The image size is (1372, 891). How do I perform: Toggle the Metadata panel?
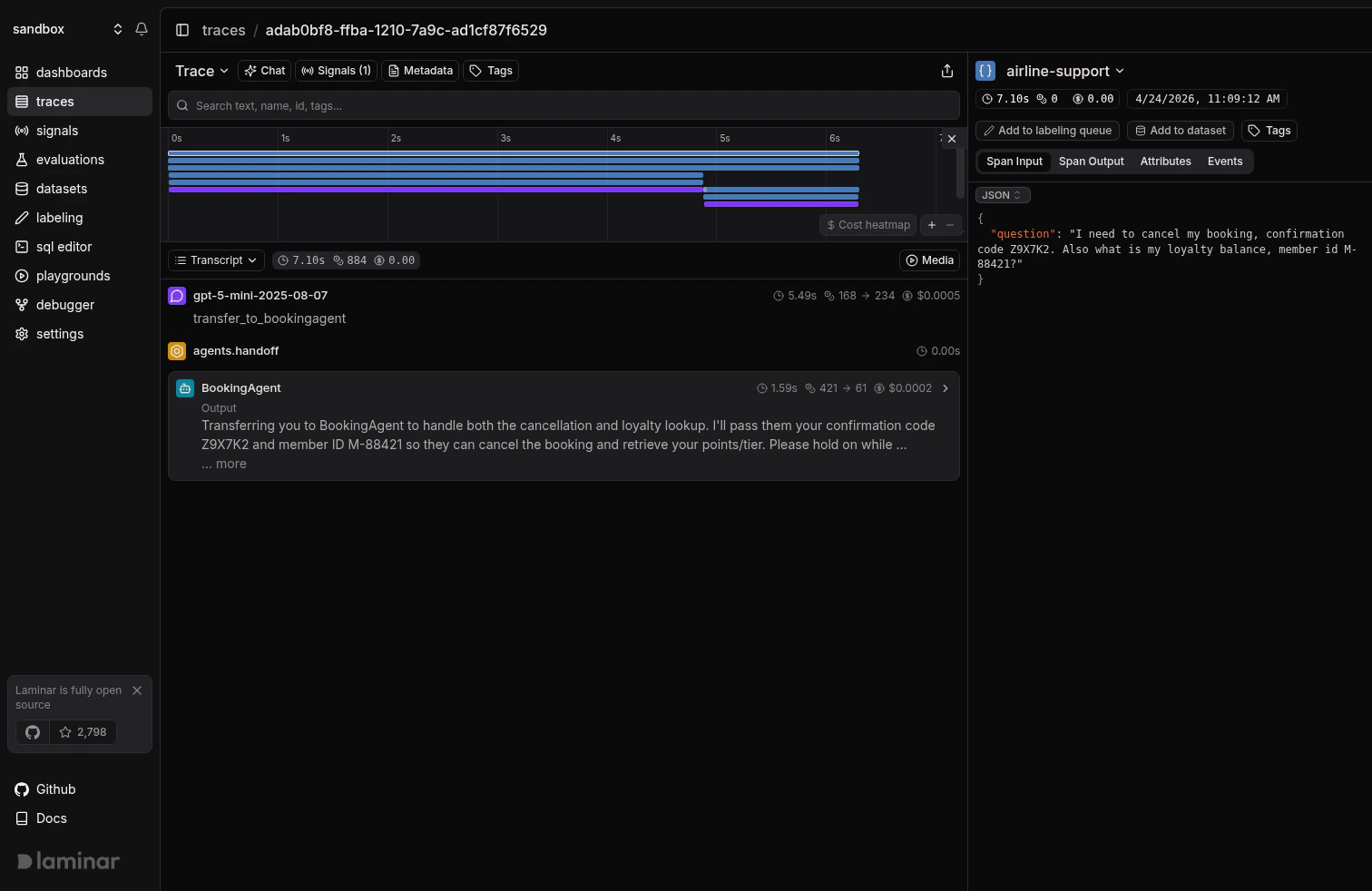[x=419, y=70]
